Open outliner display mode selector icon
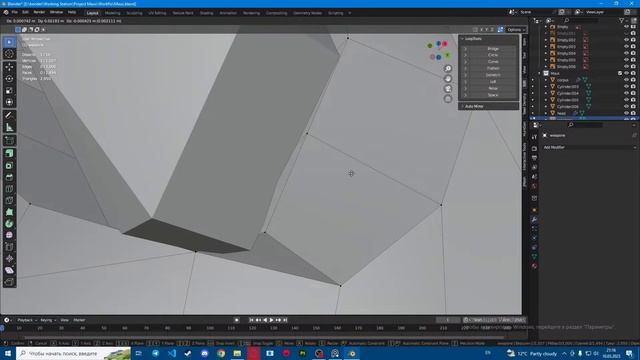The height and width of the screenshot is (360, 640). 549,20
